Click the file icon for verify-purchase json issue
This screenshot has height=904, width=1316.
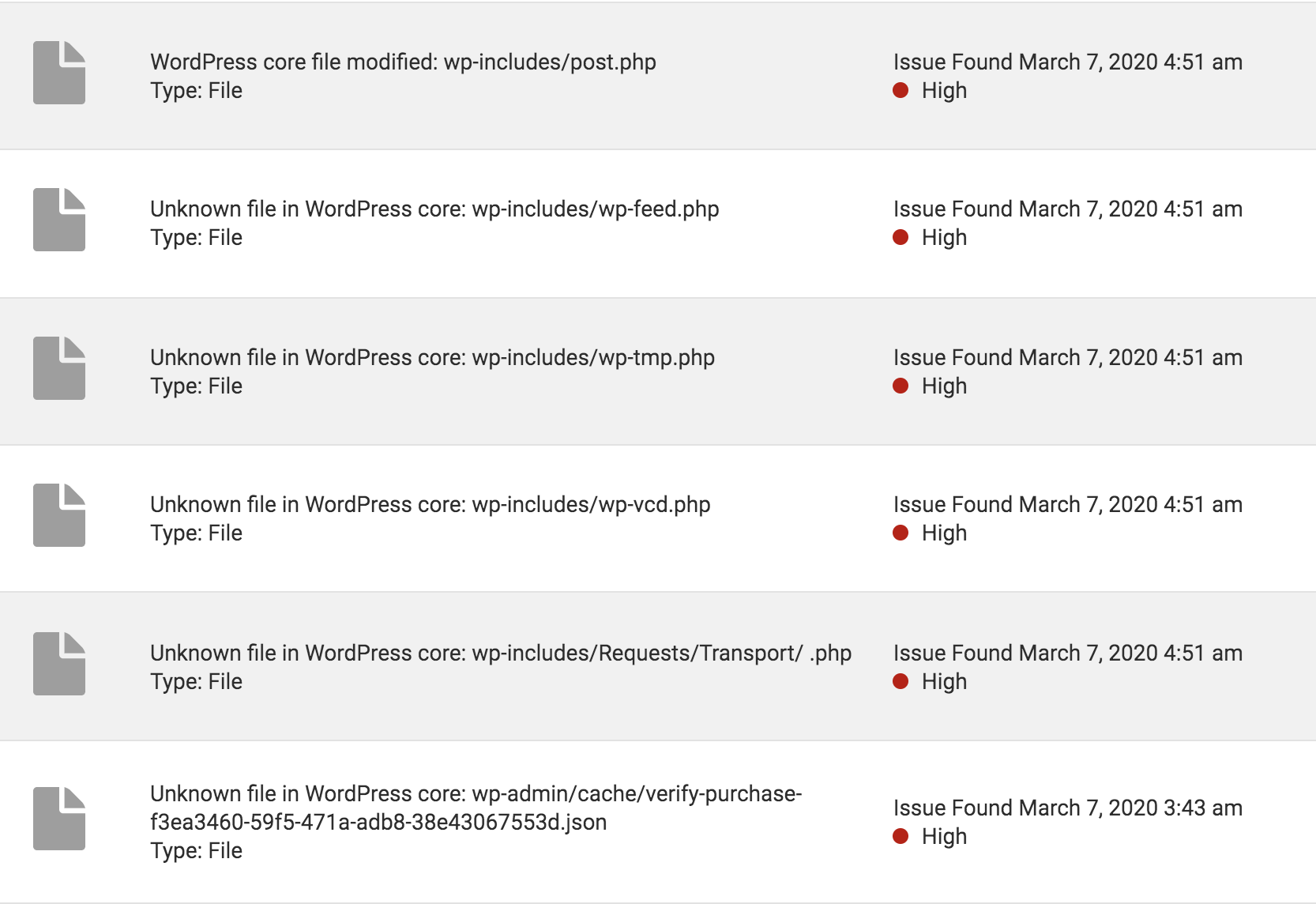pos(59,819)
